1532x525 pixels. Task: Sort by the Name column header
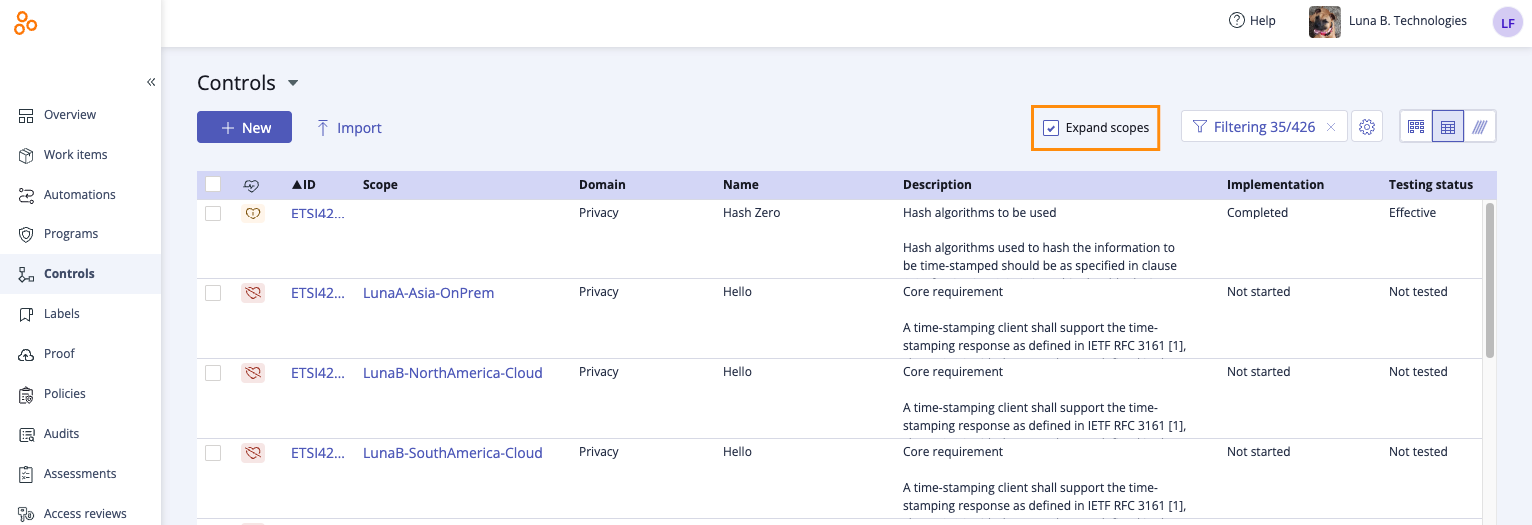(741, 185)
